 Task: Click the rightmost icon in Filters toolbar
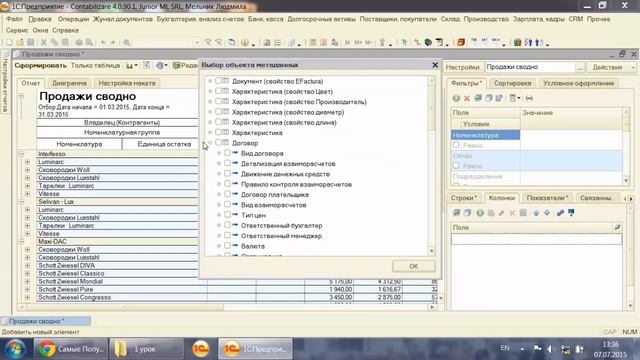[529, 98]
